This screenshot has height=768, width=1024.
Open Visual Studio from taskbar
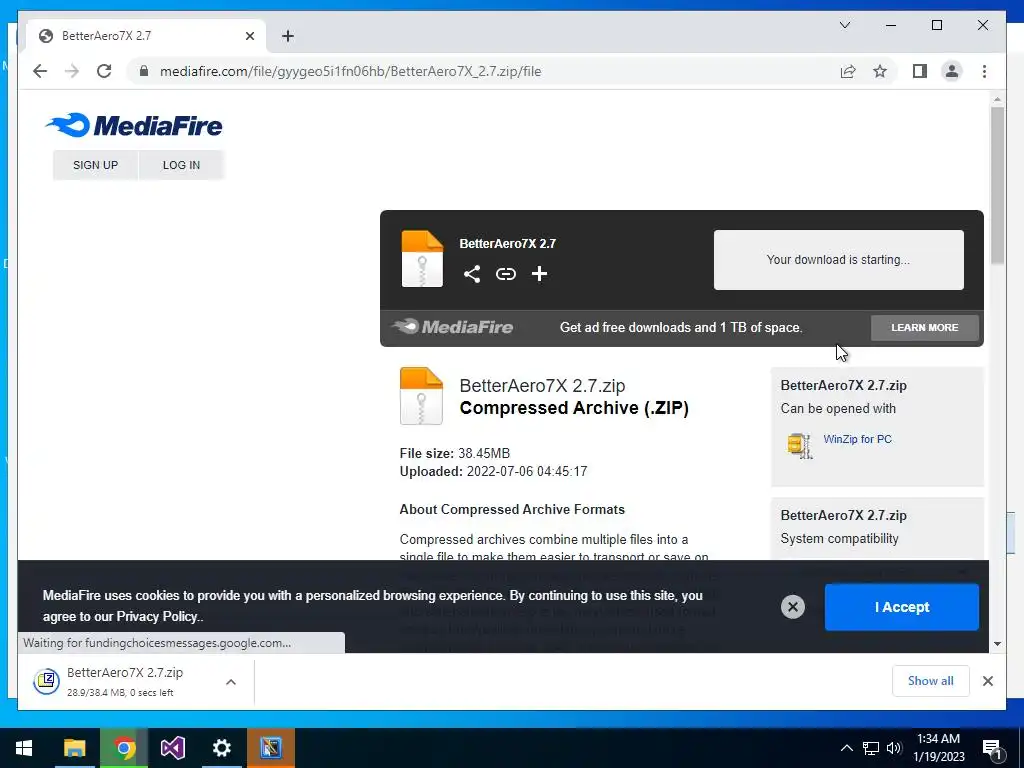click(172, 748)
